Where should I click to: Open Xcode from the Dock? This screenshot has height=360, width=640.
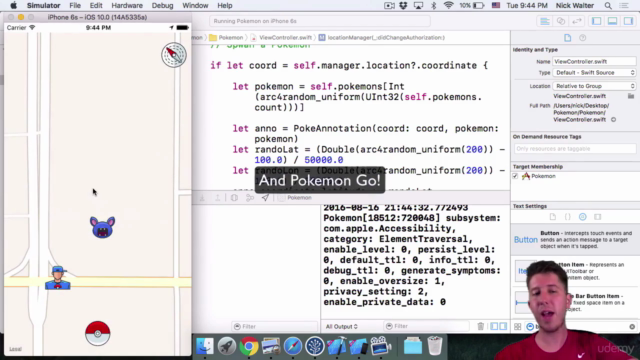337,346
